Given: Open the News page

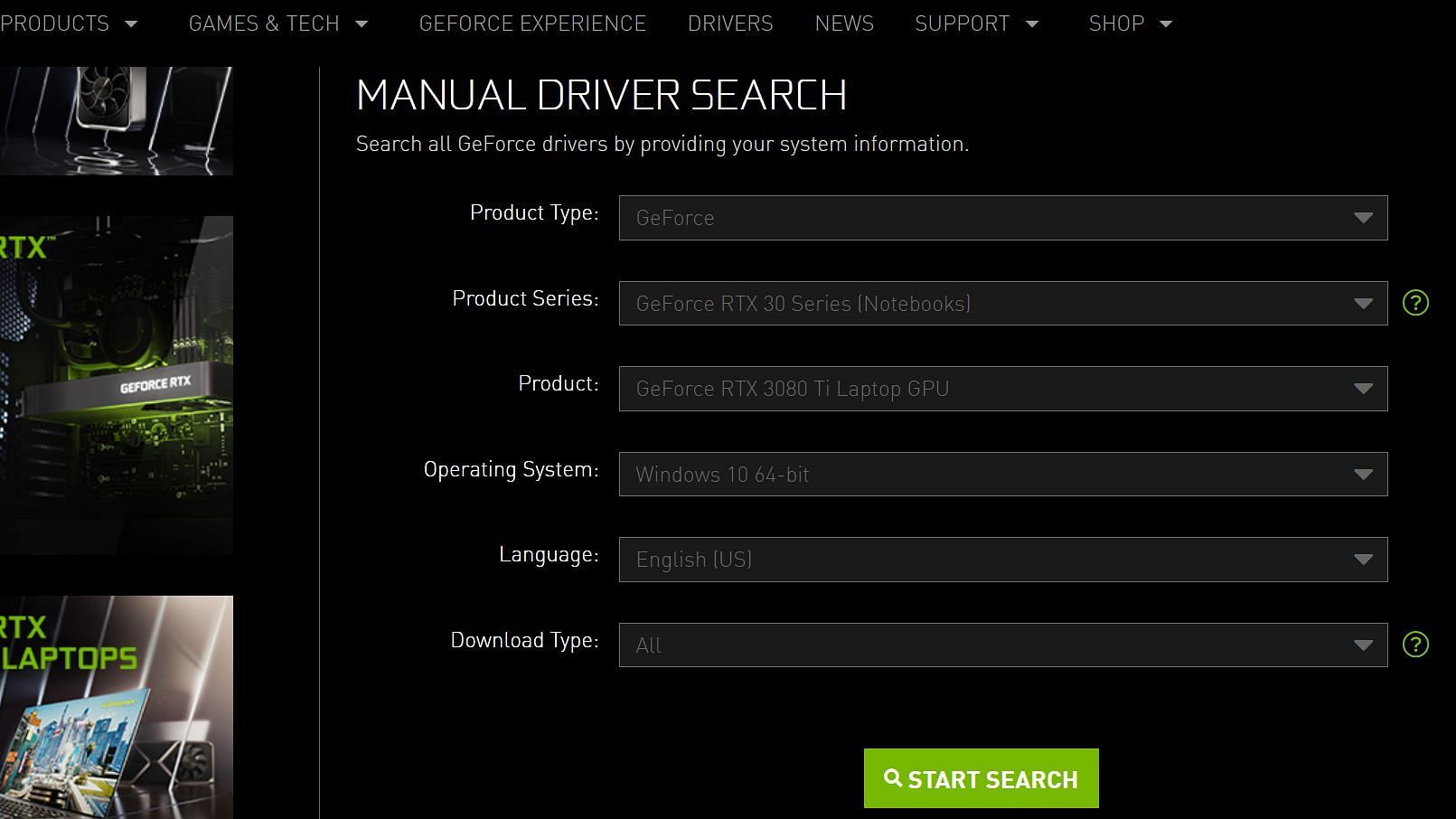Looking at the screenshot, I should click(844, 24).
